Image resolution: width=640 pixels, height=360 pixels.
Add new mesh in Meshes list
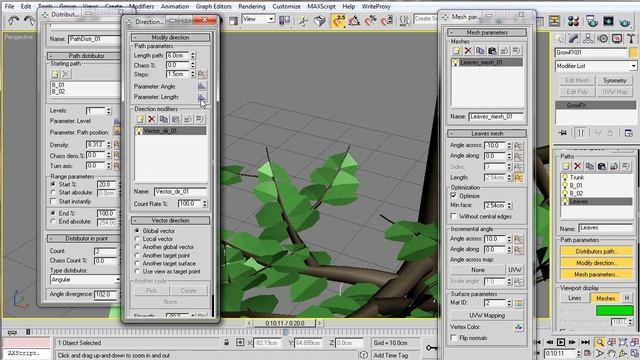[456, 51]
